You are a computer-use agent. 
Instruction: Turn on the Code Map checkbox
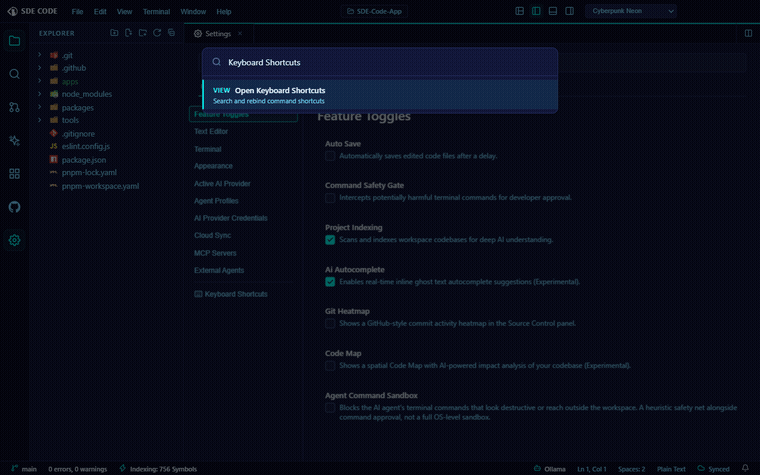point(330,365)
